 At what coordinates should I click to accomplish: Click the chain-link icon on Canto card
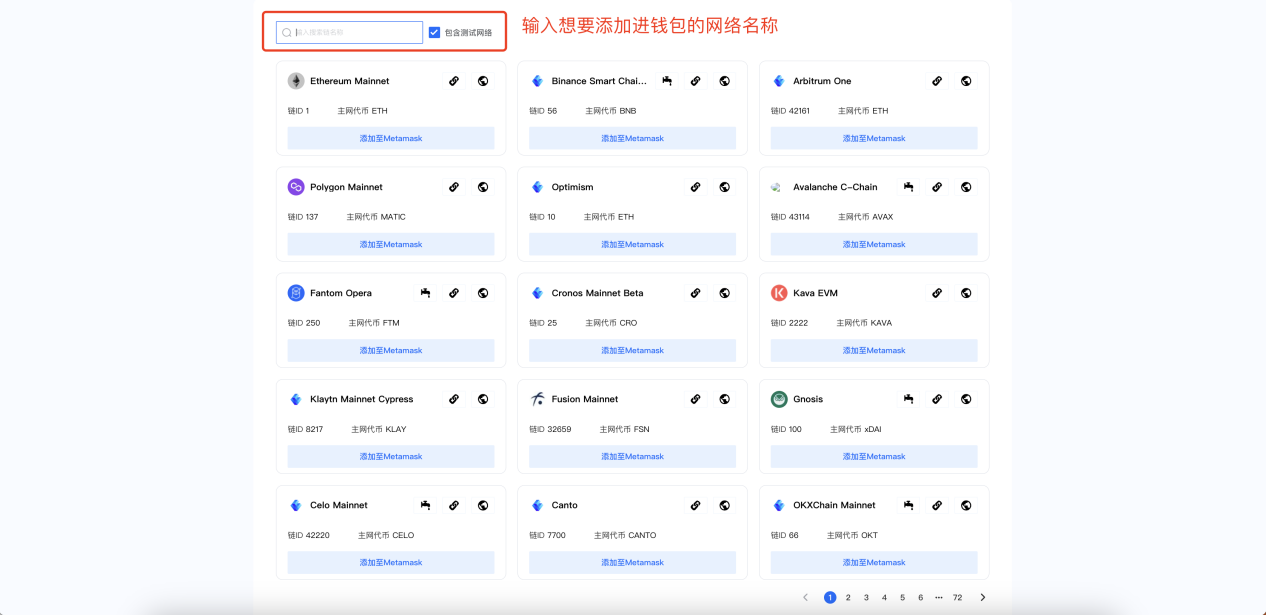pos(696,505)
